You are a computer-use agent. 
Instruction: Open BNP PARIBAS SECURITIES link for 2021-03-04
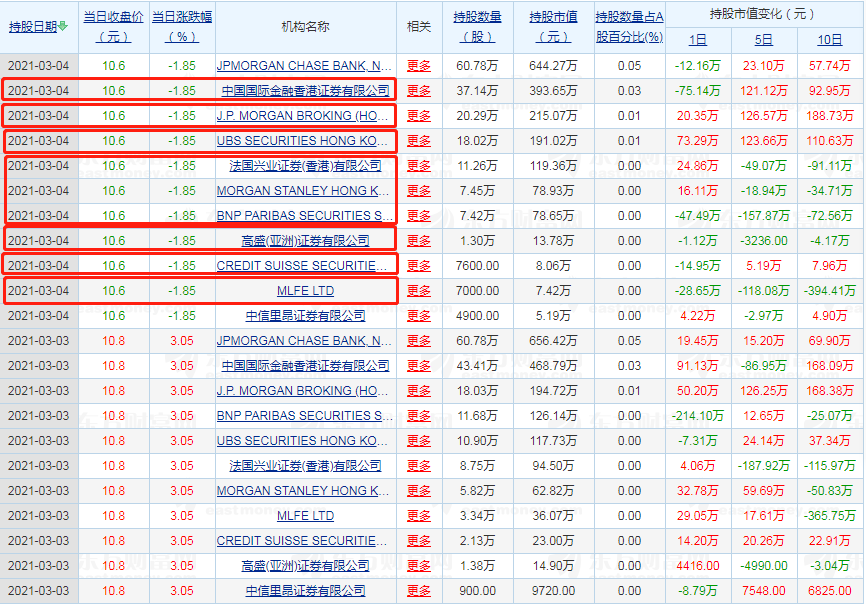point(304,216)
